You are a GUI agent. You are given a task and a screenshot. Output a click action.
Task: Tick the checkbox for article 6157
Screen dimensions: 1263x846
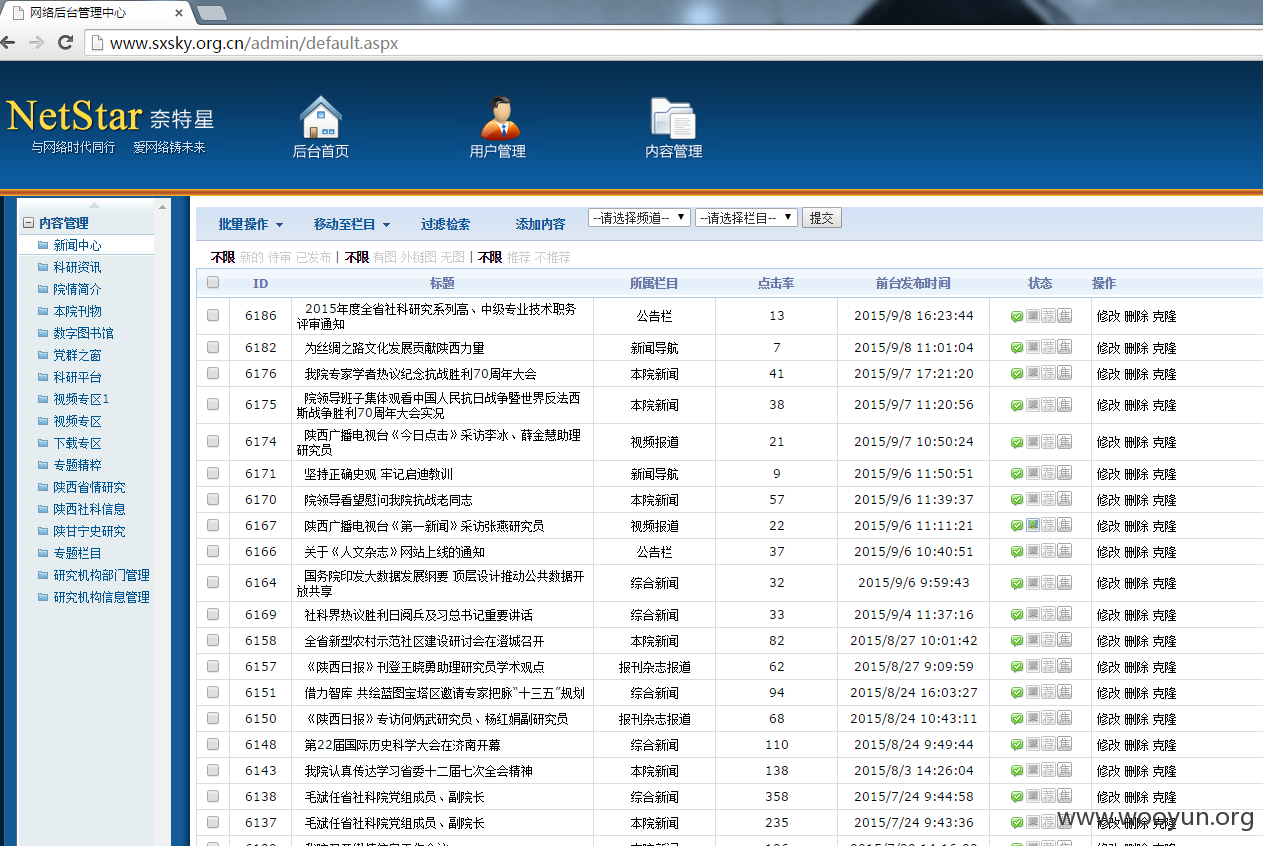coord(213,666)
